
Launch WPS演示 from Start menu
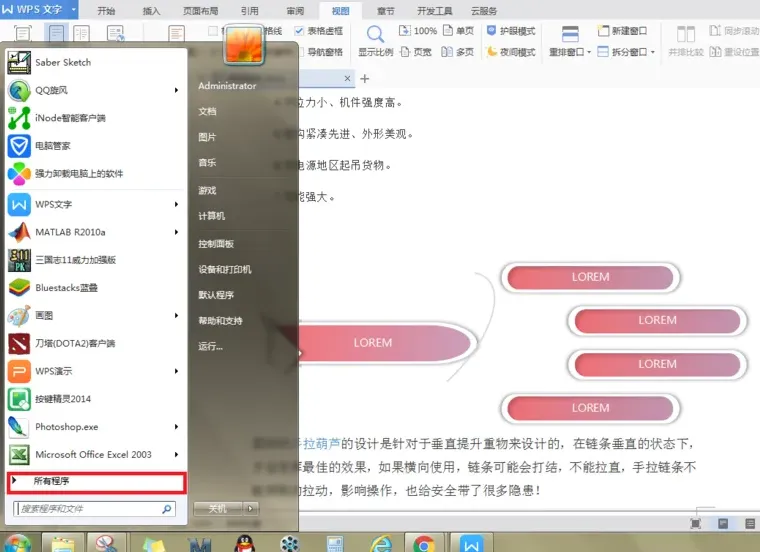(x=96, y=371)
